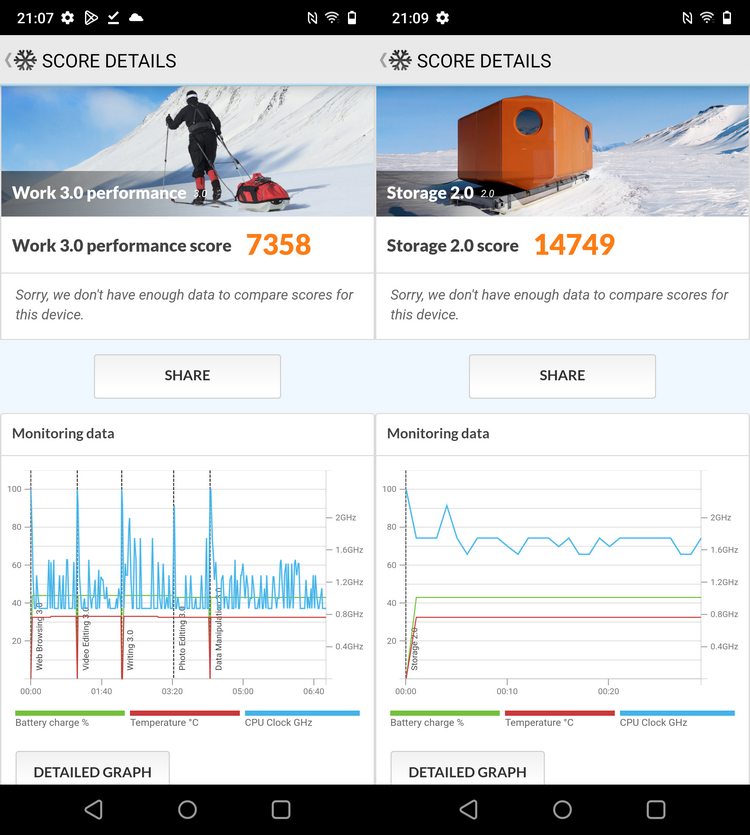Tap the left Monitoring data heading
The height and width of the screenshot is (835, 750).
point(63,433)
